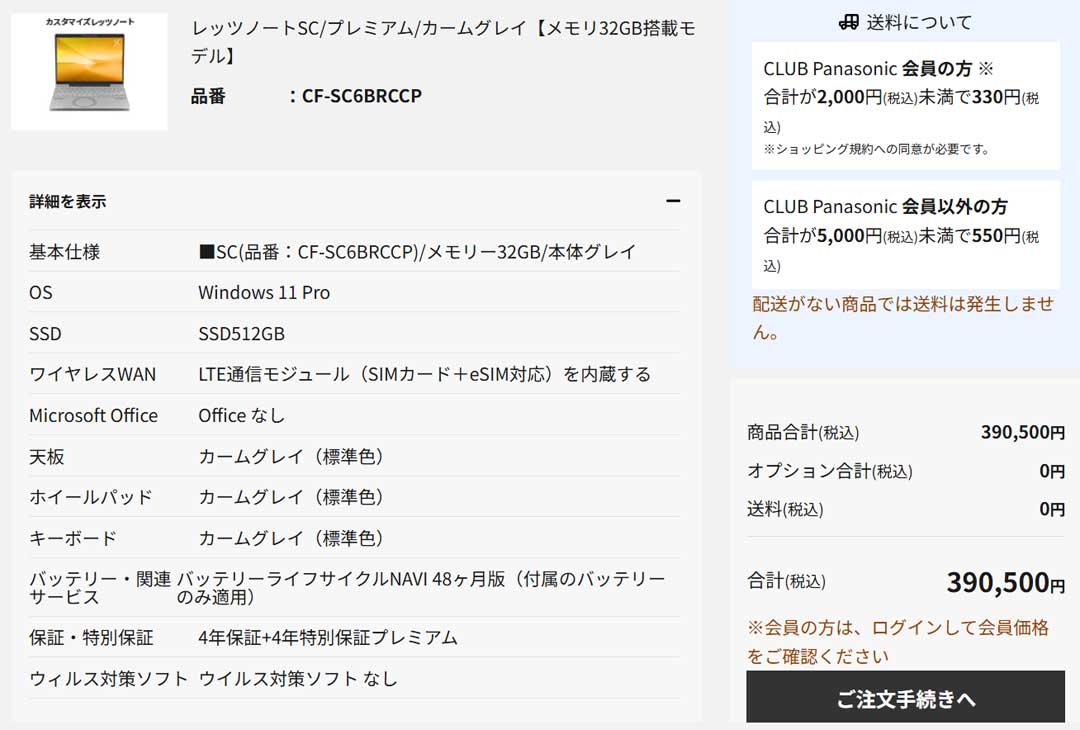
Task: Click the ご注文手続きへ button
Action: point(905,699)
